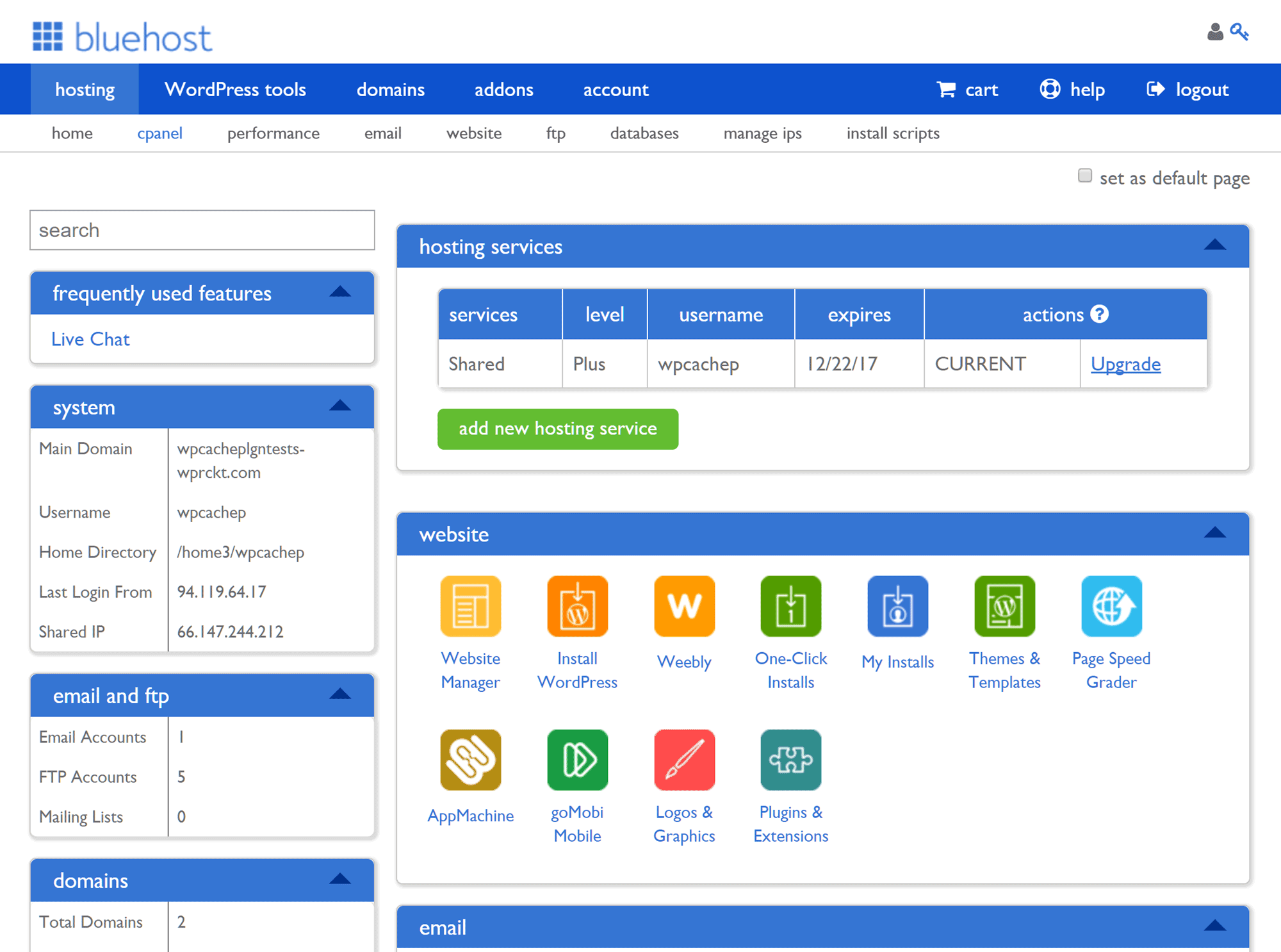The height and width of the screenshot is (952, 1281).
Task: Switch to the cpanel sub-tab
Action: (x=160, y=133)
